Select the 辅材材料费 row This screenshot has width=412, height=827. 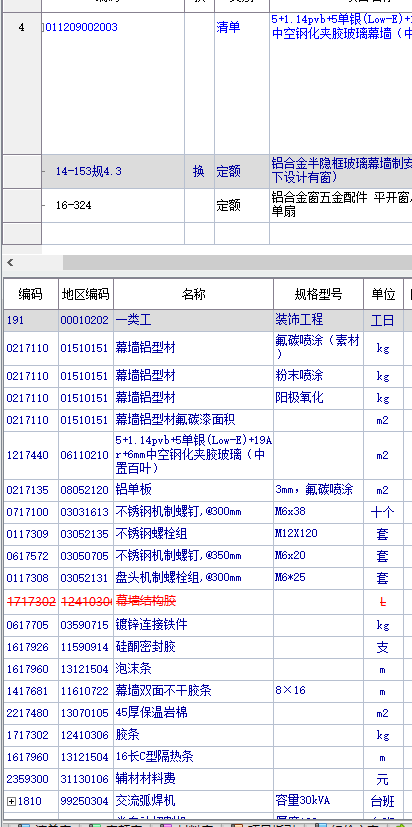[206, 779]
